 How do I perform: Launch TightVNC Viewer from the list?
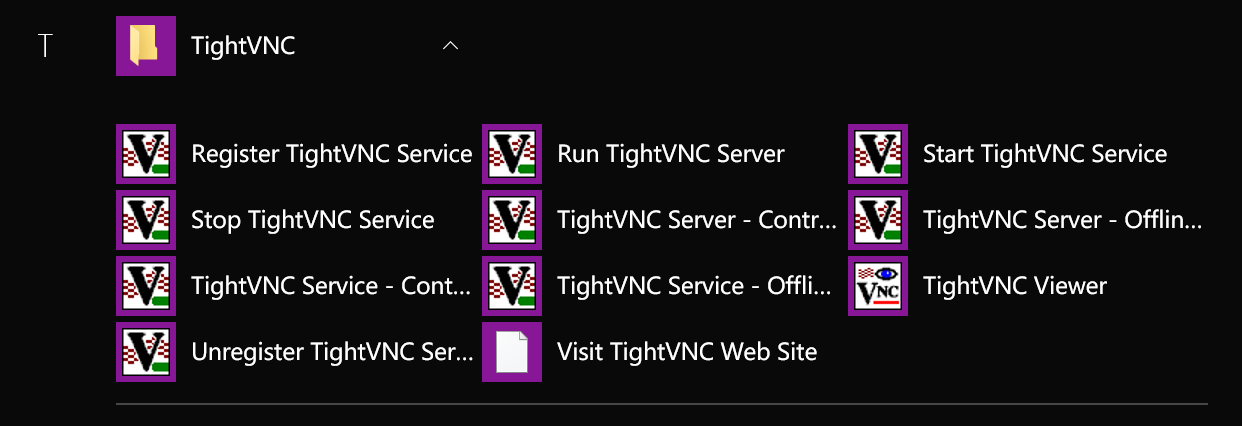tap(1014, 286)
